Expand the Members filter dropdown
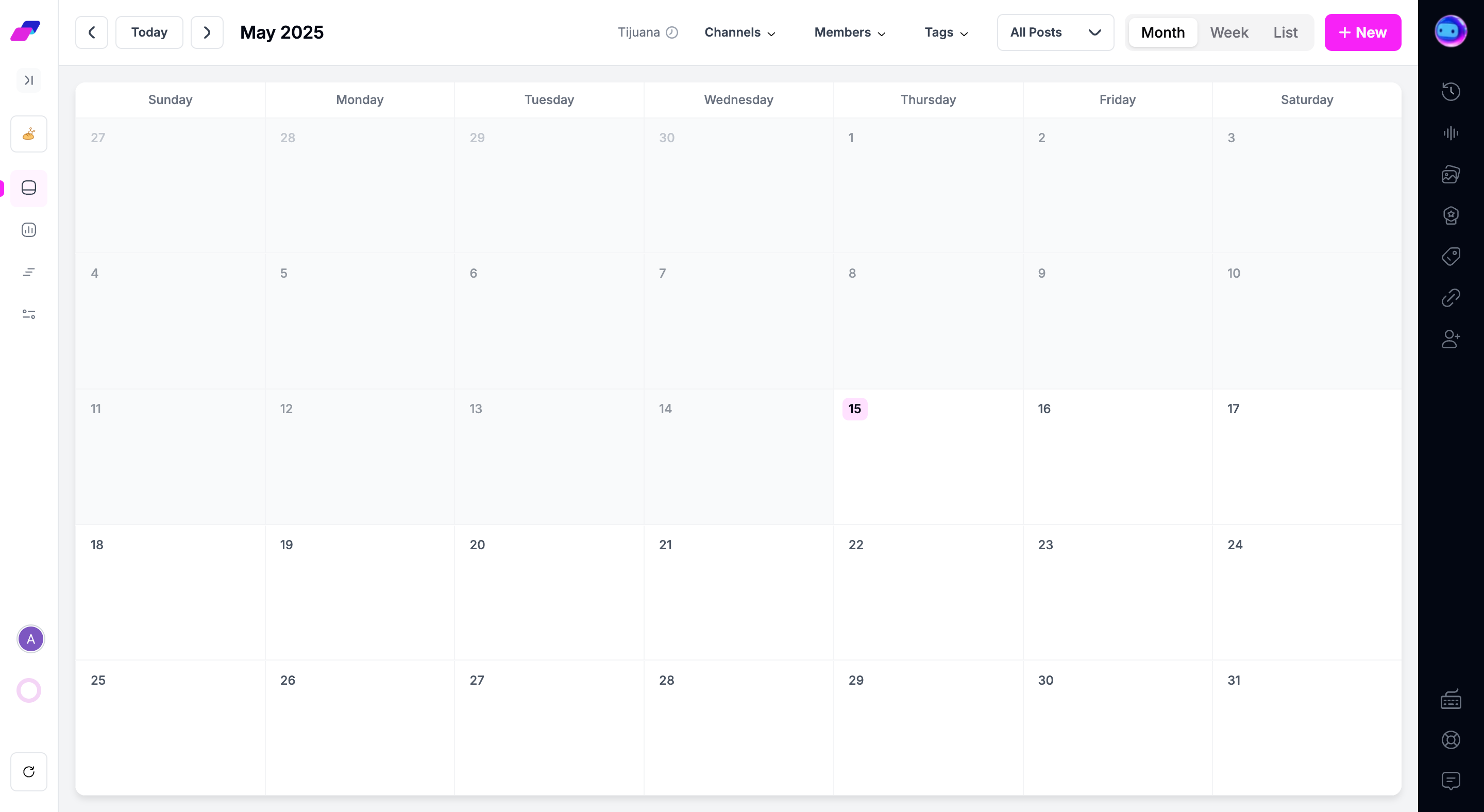This screenshot has width=1484, height=812. click(x=850, y=32)
